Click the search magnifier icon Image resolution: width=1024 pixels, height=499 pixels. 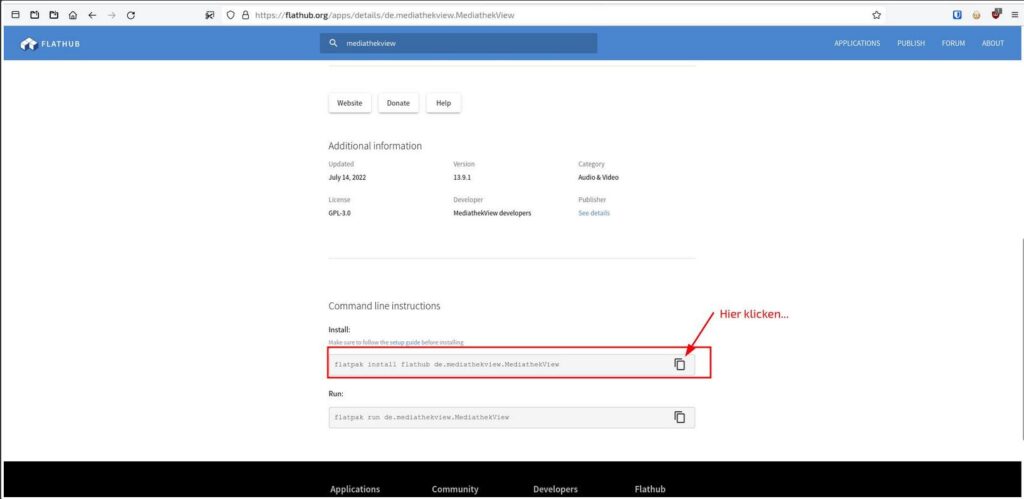[333, 43]
